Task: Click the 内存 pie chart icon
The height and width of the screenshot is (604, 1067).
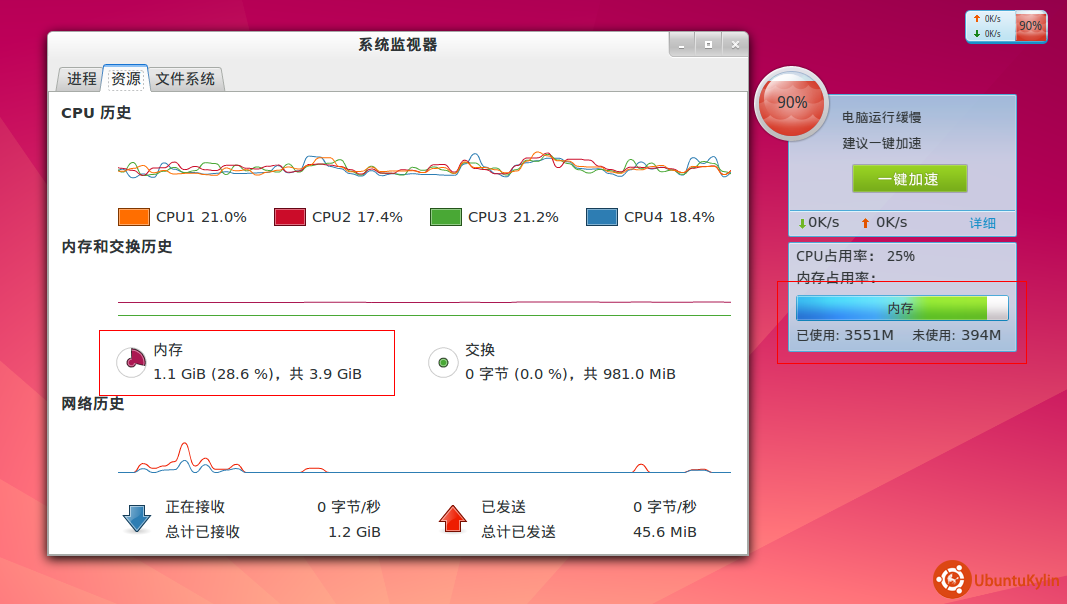Action: tap(132, 362)
